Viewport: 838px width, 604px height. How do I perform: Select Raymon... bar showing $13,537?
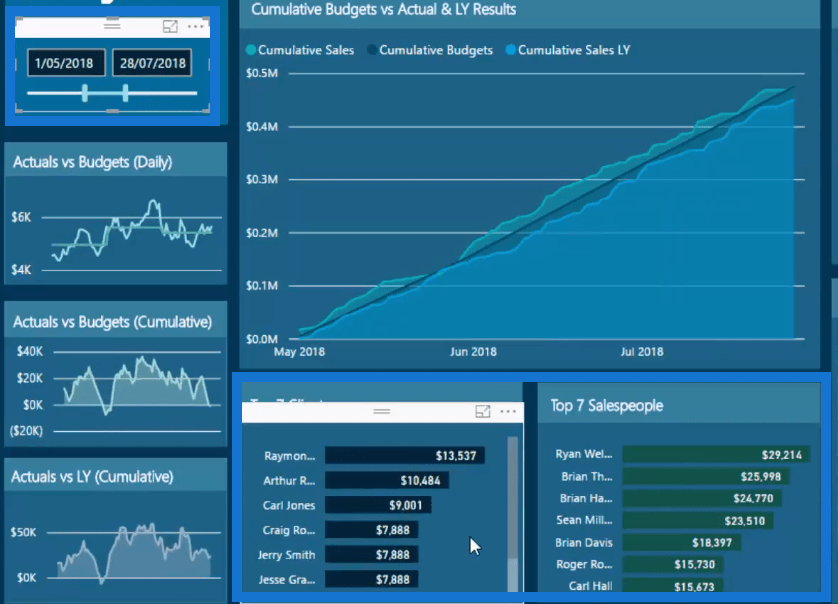coord(405,455)
